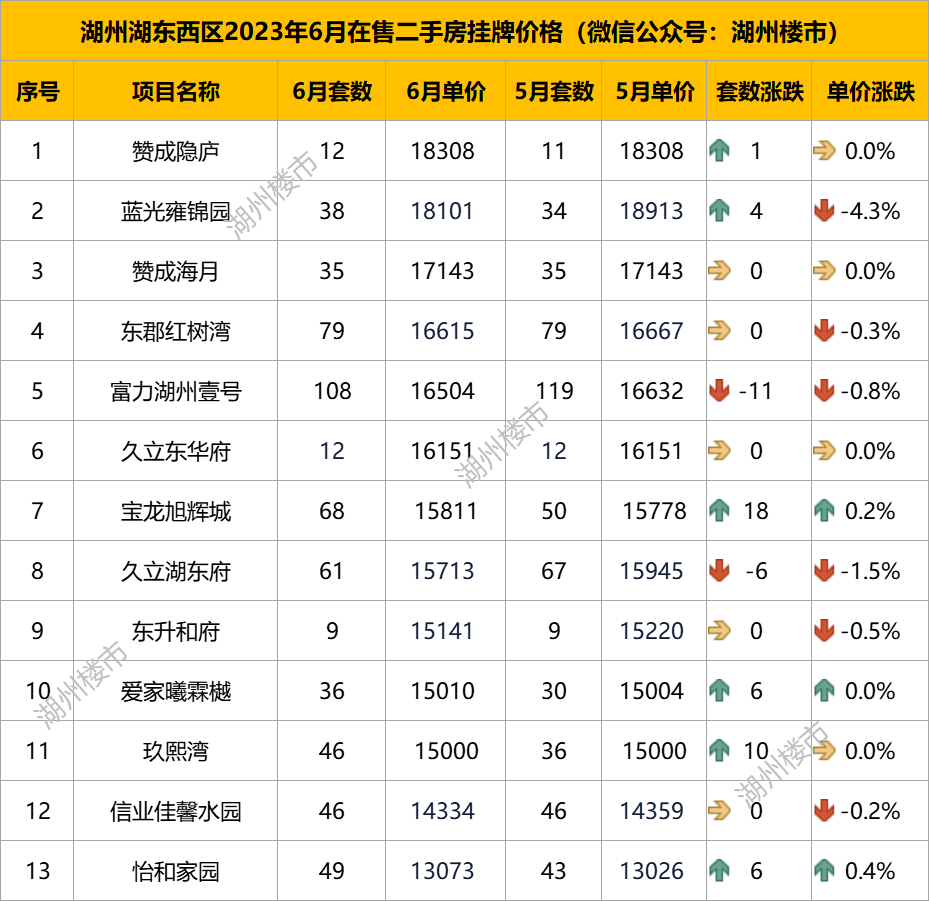The width and height of the screenshot is (929, 901).
Task: Click the red down arrow beside -4.3%
Action: coord(824,211)
